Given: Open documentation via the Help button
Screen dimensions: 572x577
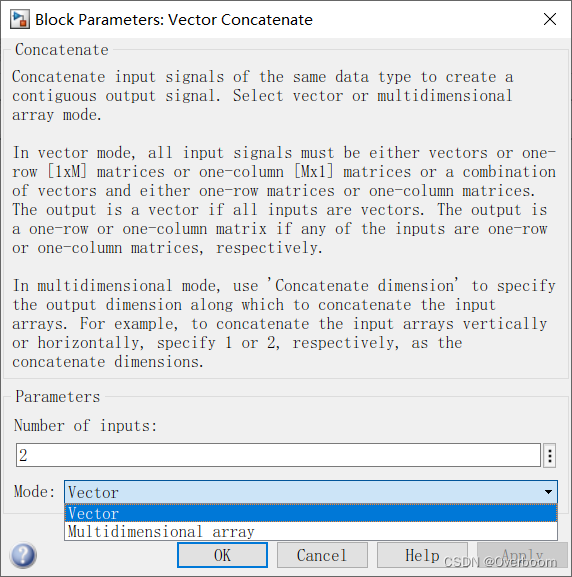Looking at the screenshot, I should coord(422,555).
